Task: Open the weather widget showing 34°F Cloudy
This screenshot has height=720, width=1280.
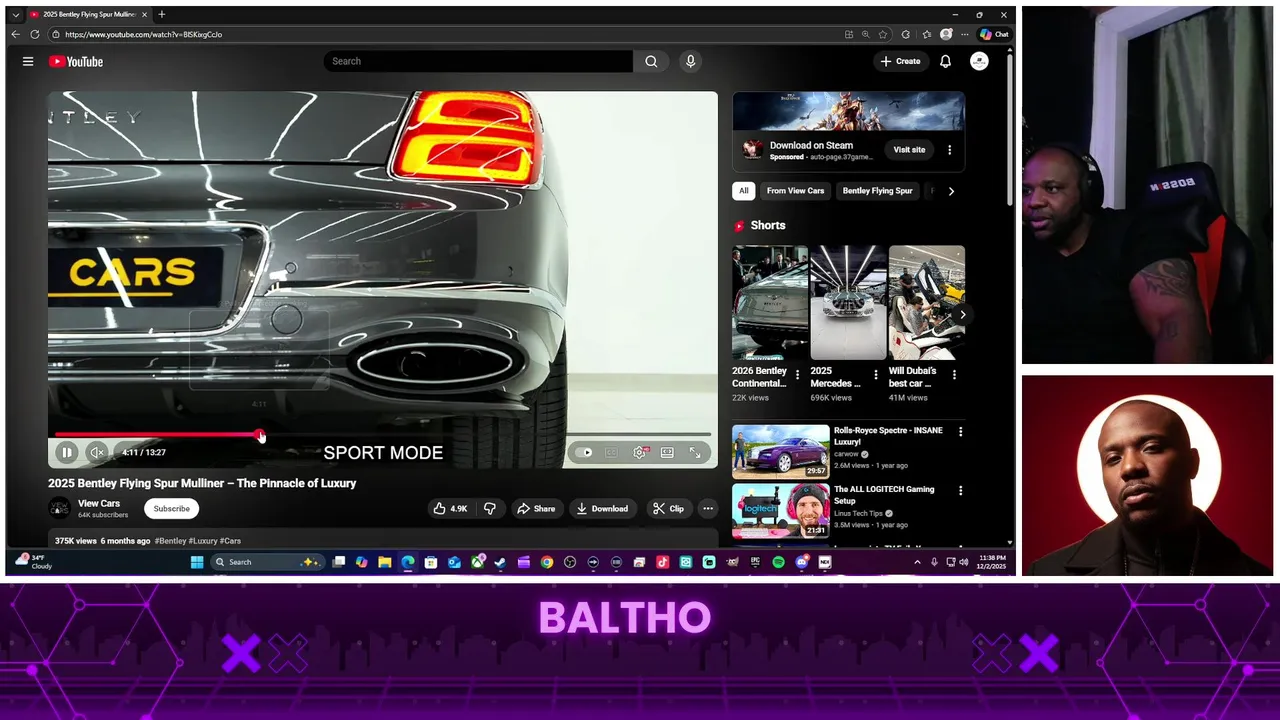Action: 33,562
